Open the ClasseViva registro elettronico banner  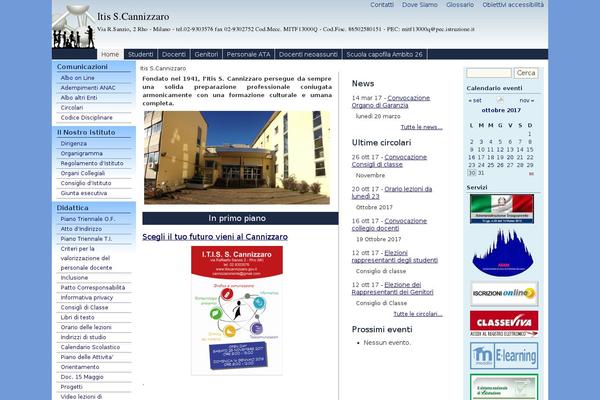pyautogui.click(x=504, y=324)
